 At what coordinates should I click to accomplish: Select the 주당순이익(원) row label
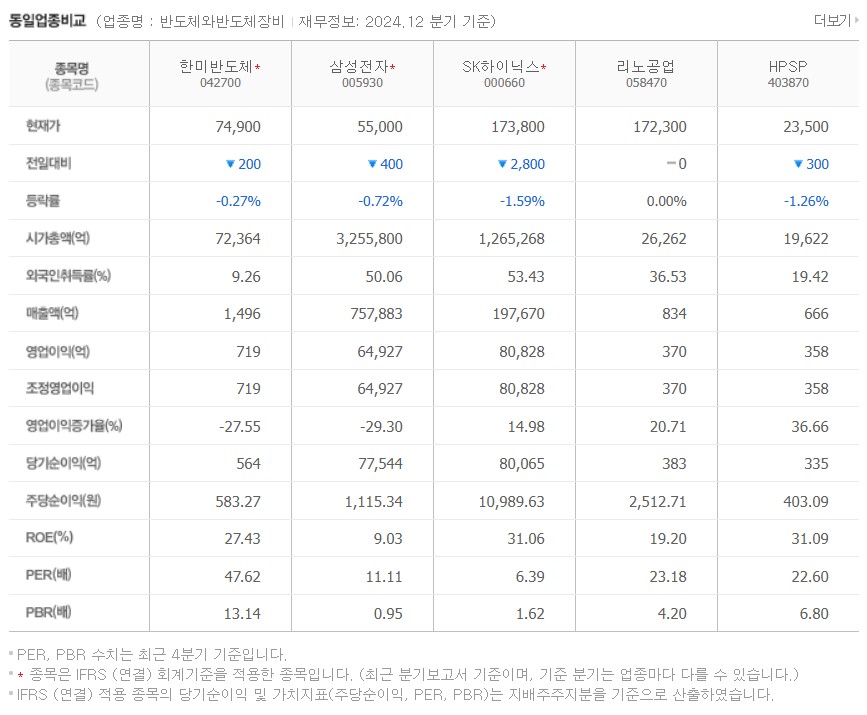click(63, 501)
